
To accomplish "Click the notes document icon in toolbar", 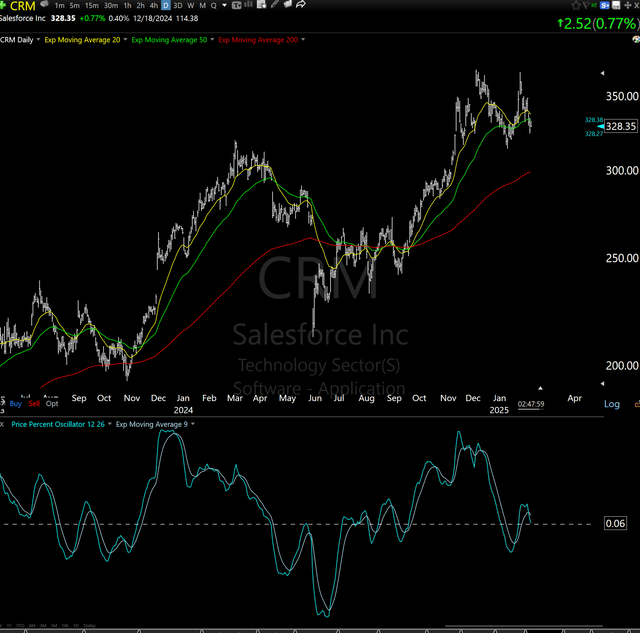I will 262,4.
